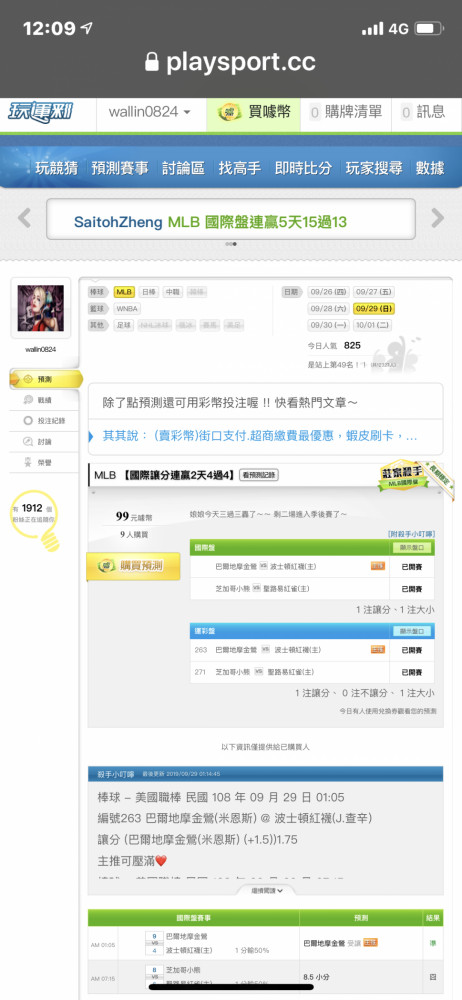Viewport: 462px width, 1000px height.
Task: Click the coin icon beside 買噱幣
Action: [229, 112]
